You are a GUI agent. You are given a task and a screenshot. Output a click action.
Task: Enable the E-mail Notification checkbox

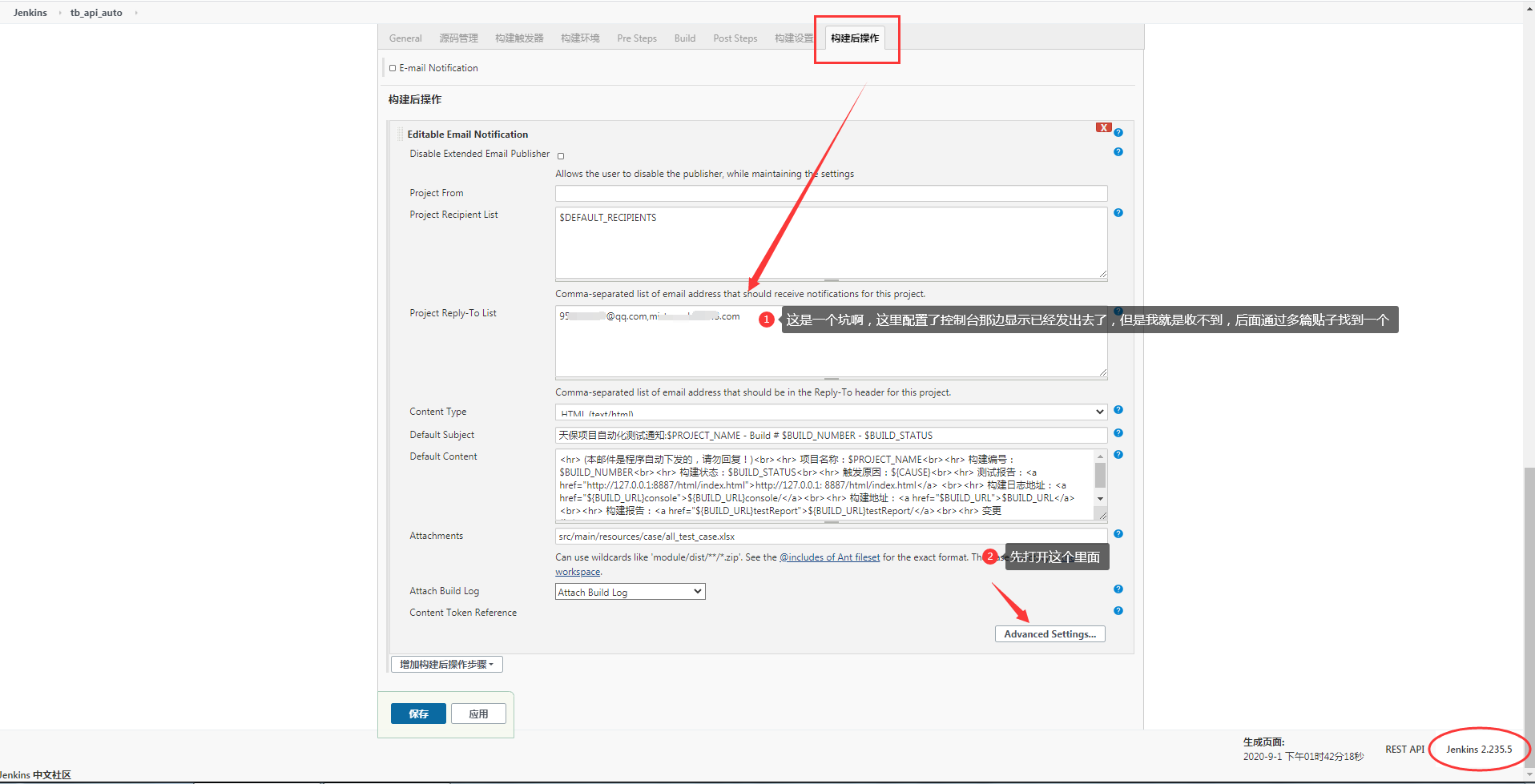(393, 68)
